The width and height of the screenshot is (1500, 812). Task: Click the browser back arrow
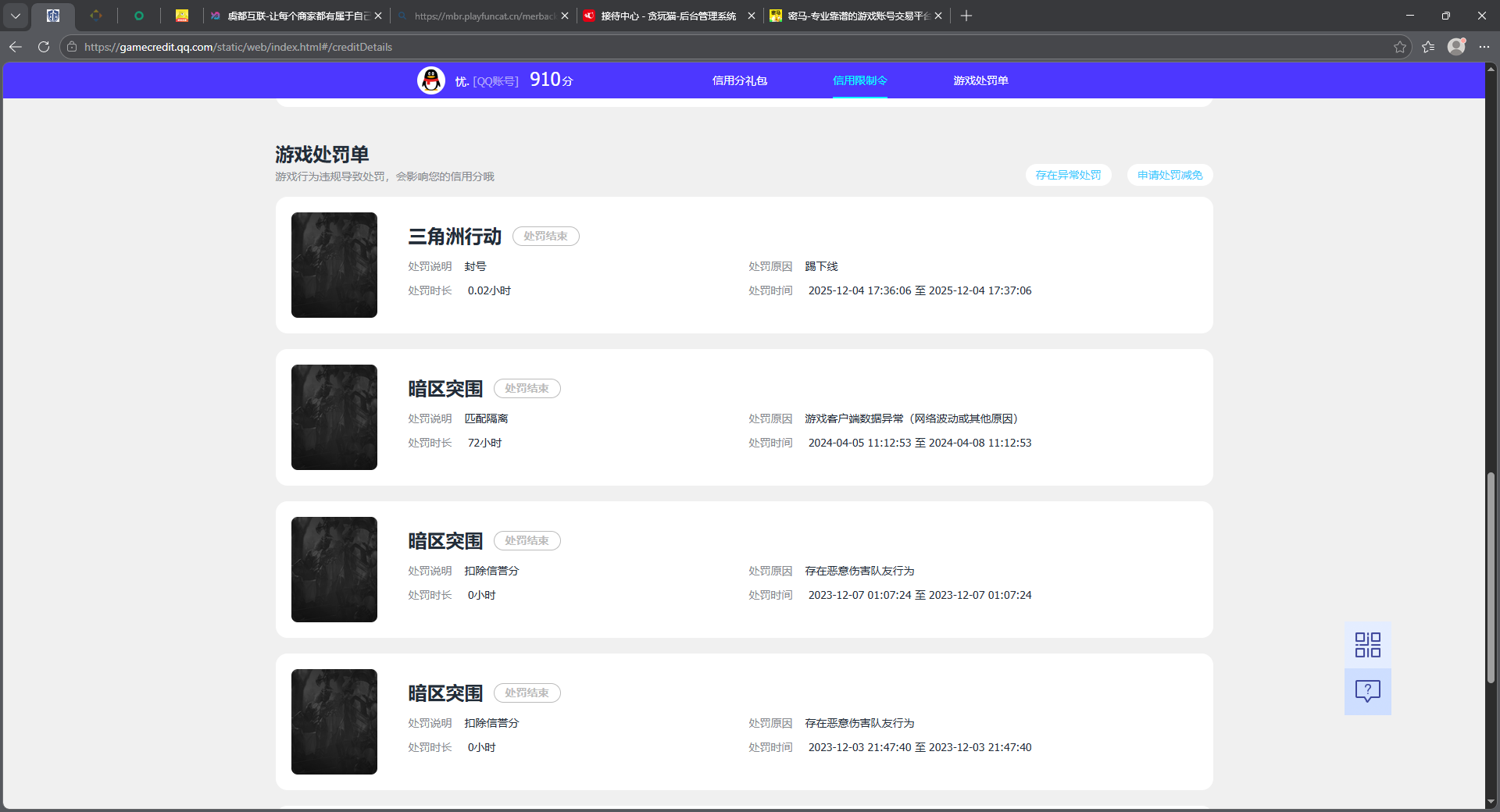[x=16, y=47]
